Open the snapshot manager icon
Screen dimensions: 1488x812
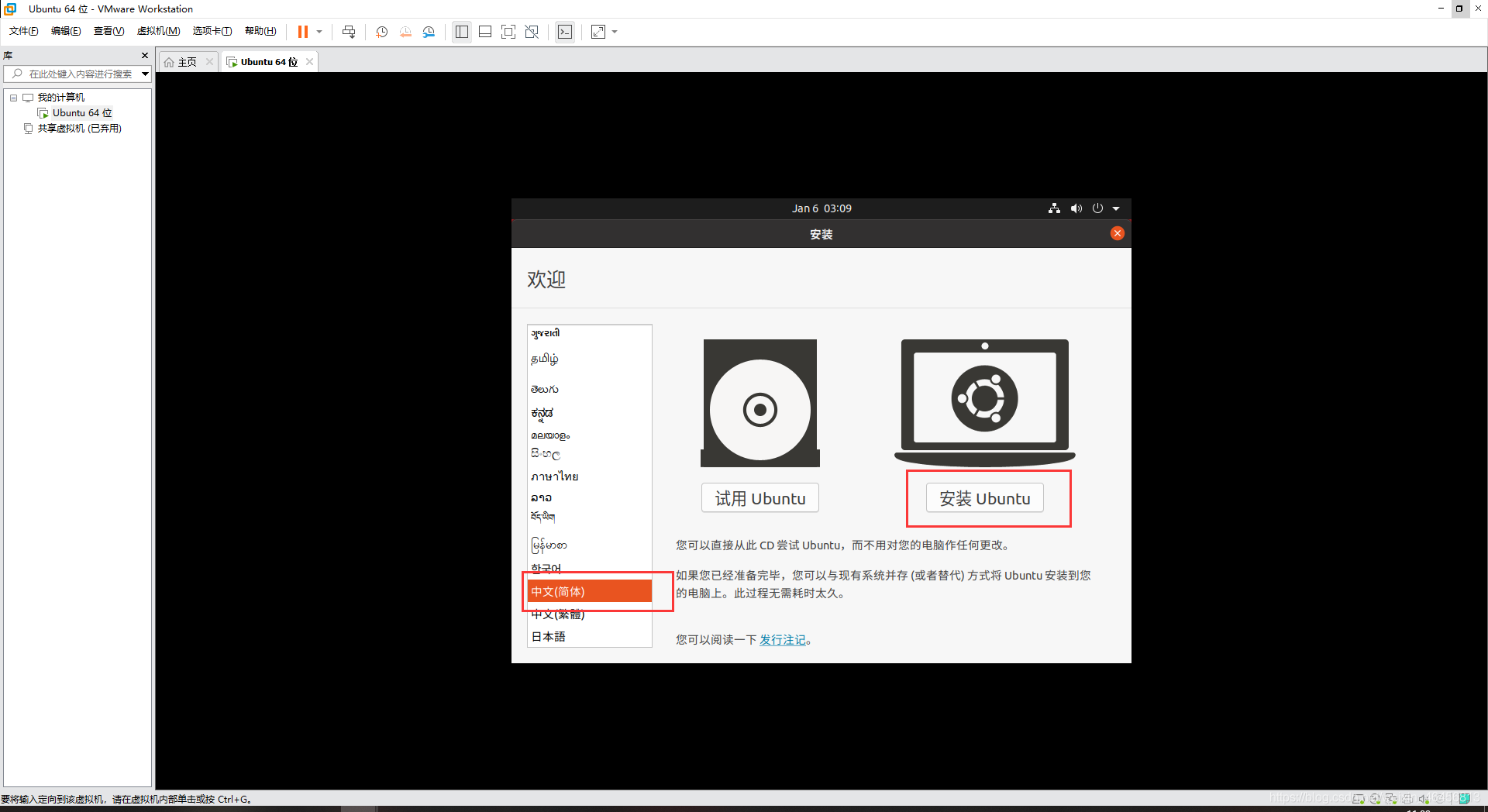(x=429, y=32)
